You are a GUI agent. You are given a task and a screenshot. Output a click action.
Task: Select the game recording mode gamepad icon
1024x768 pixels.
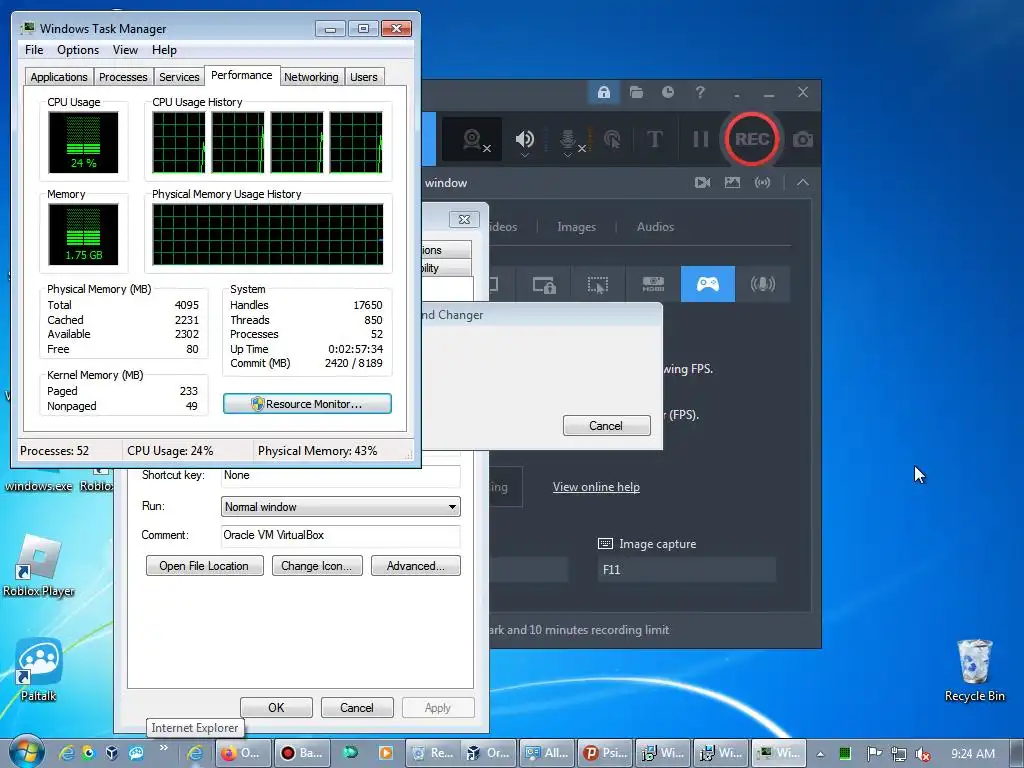pyautogui.click(x=708, y=284)
